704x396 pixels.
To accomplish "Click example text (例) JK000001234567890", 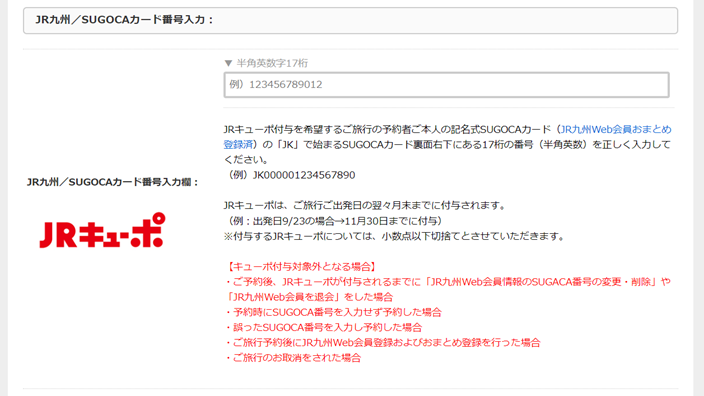I will (x=290, y=175).
